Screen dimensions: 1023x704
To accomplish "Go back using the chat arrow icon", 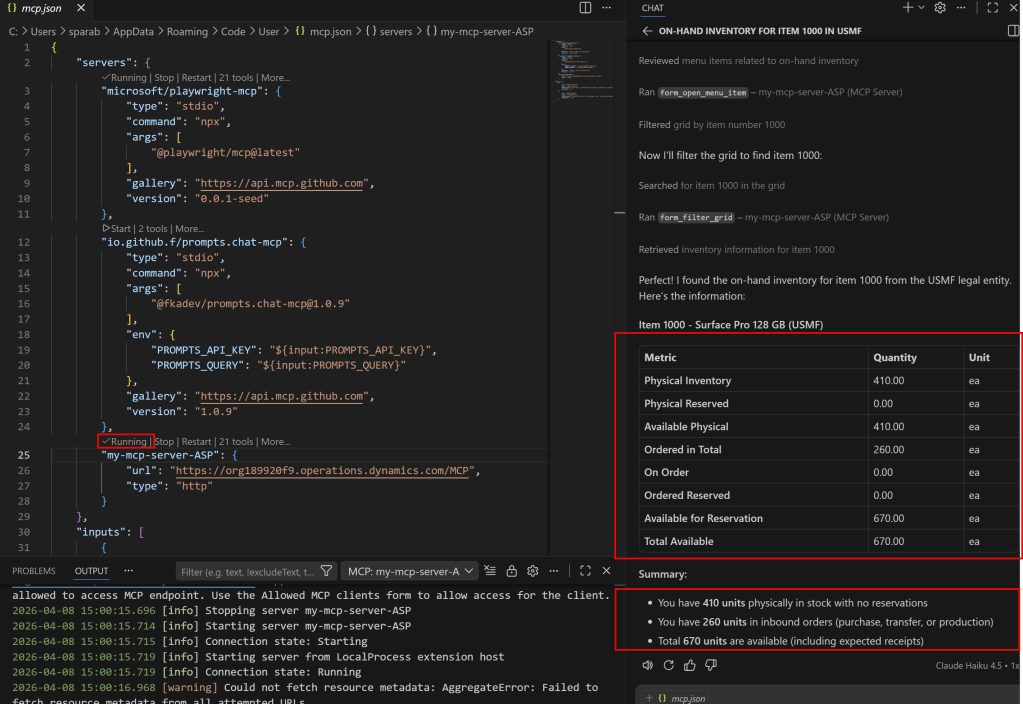I will point(647,31).
